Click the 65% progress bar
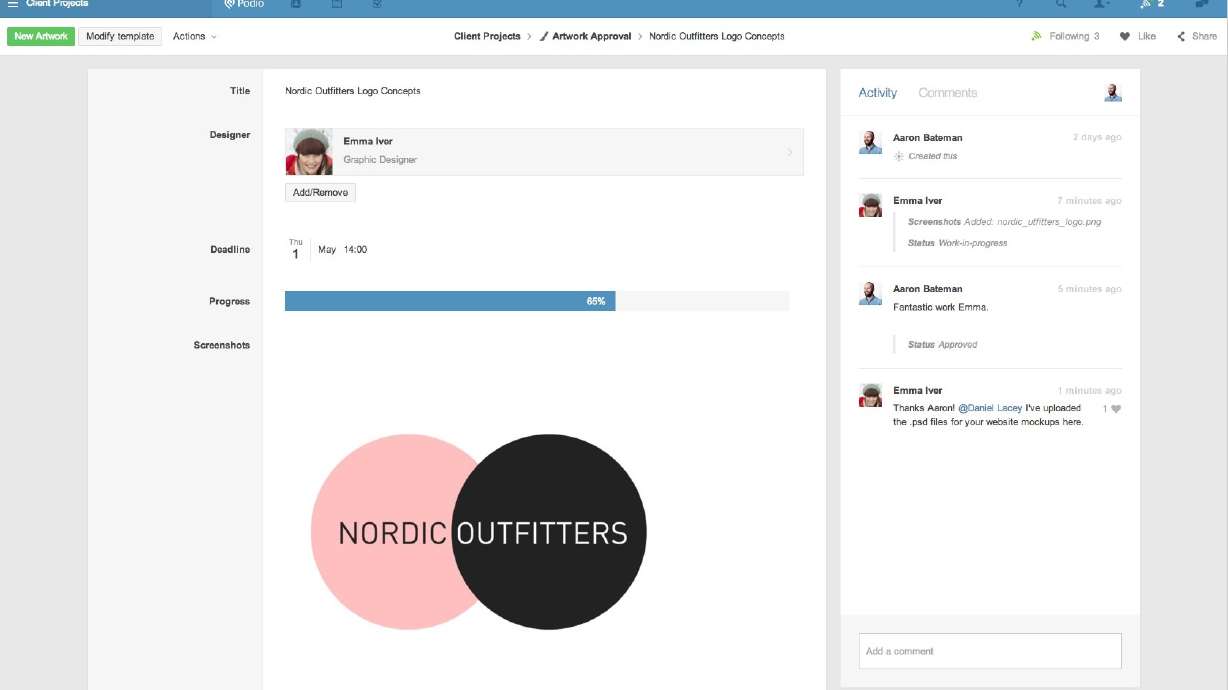1228x690 pixels. 450,300
